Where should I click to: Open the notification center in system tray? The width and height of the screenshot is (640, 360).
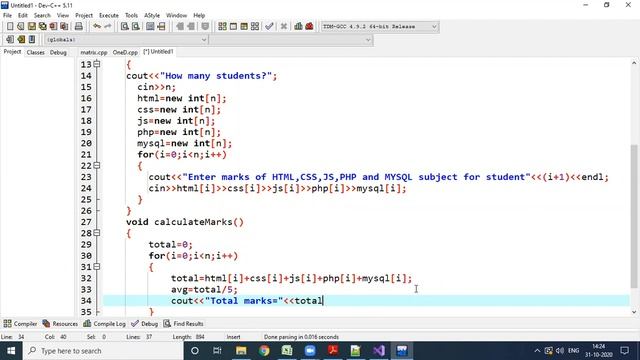pyautogui.click(x=624, y=351)
